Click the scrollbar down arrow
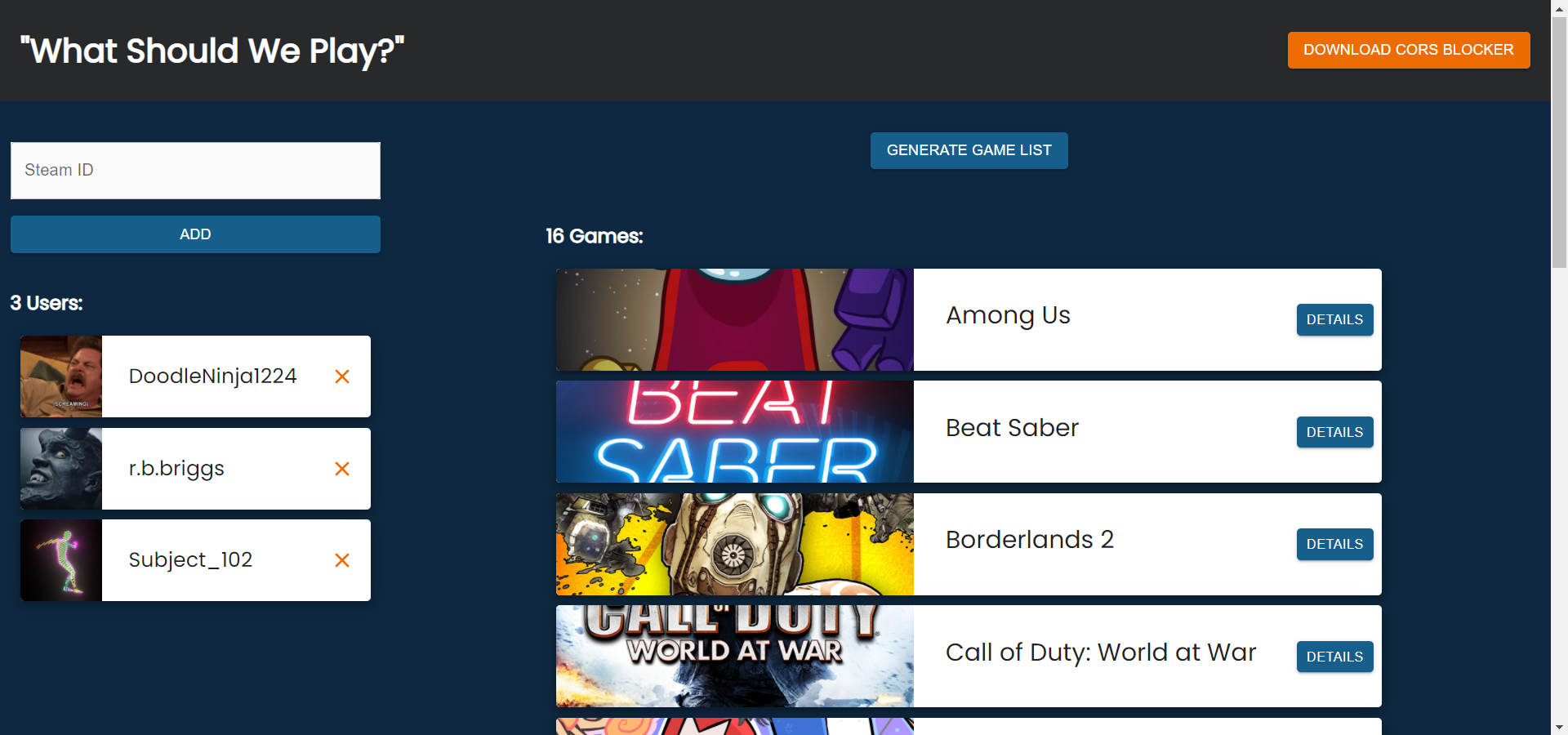Image resolution: width=1568 pixels, height=735 pixels. pyautogui.click(x=1559, y=727)
